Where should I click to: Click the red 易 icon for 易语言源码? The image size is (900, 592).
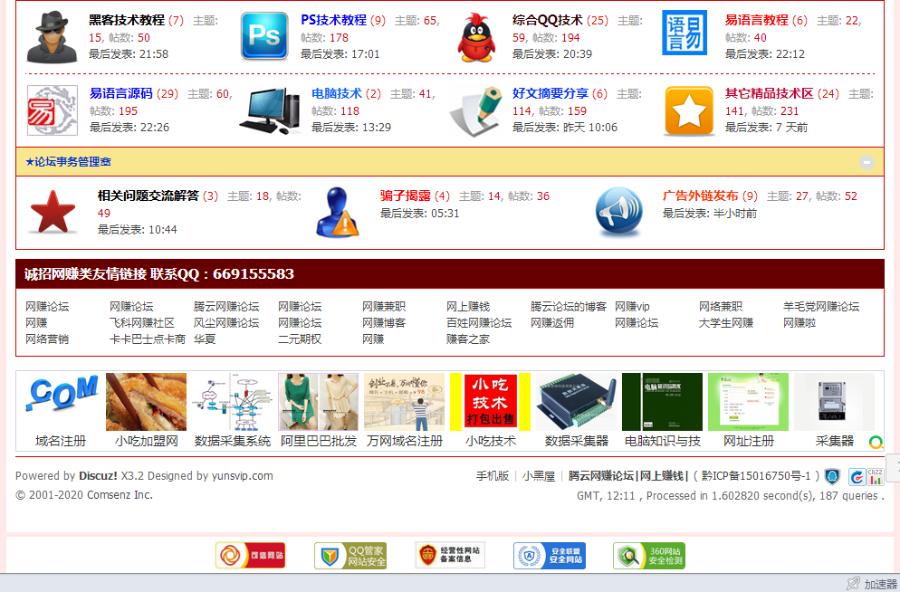(52, 110)
